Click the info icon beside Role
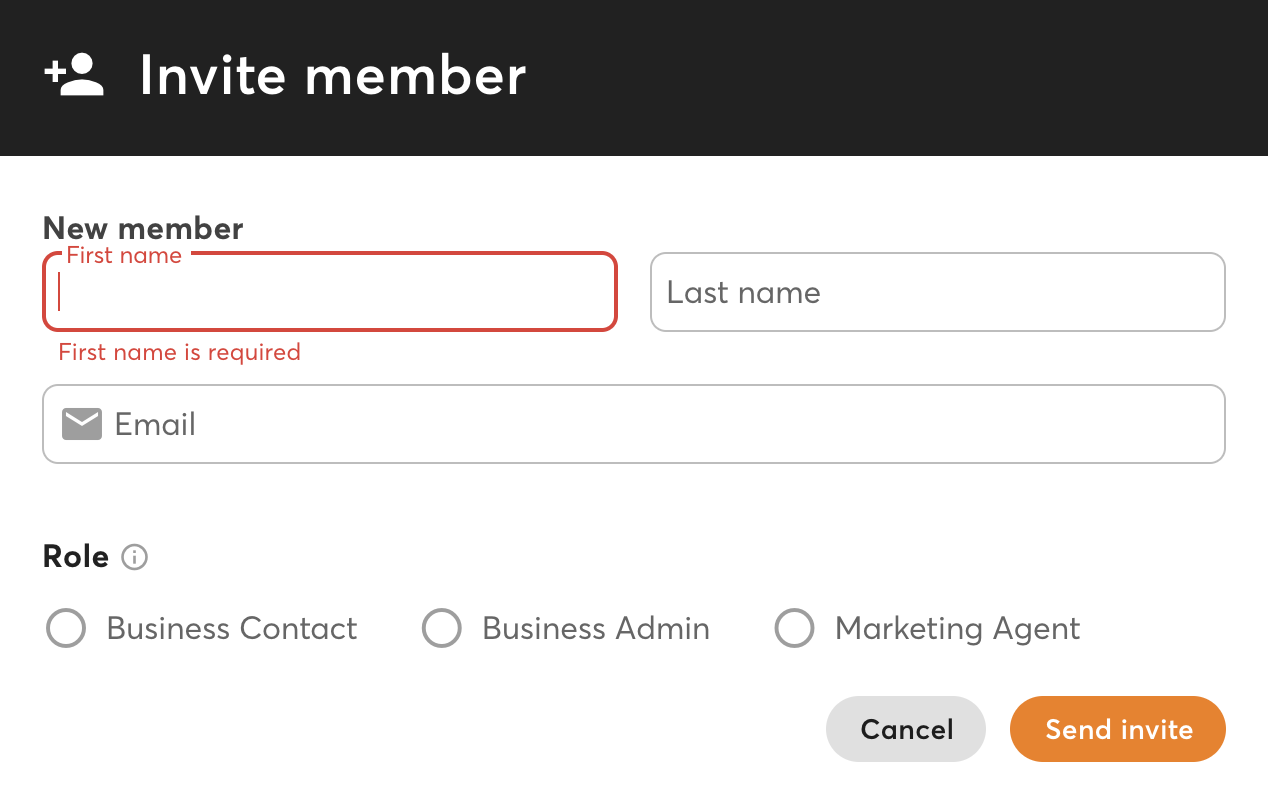 [134, 557]
